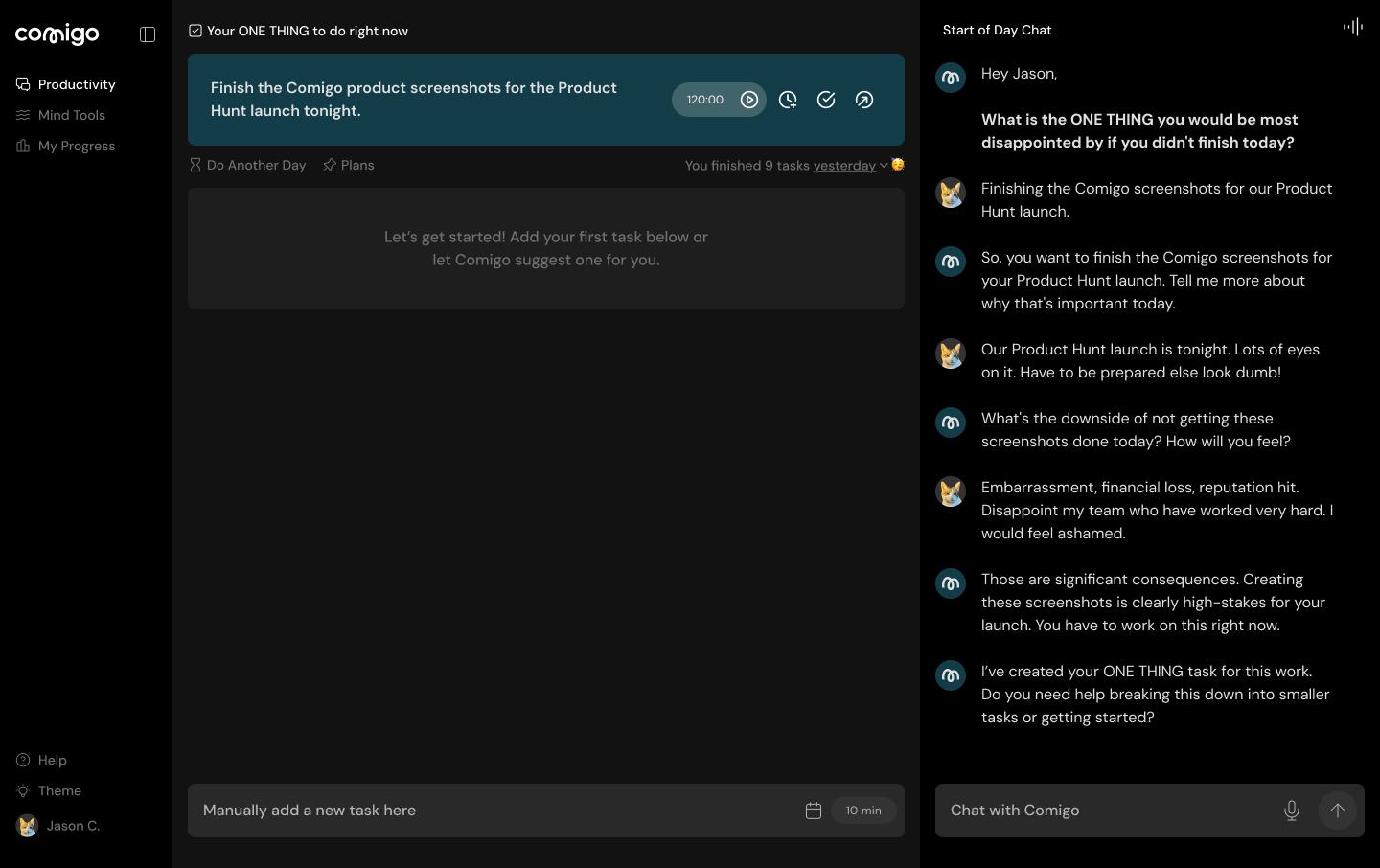Send chat message with arrow button

[1338, 811]
